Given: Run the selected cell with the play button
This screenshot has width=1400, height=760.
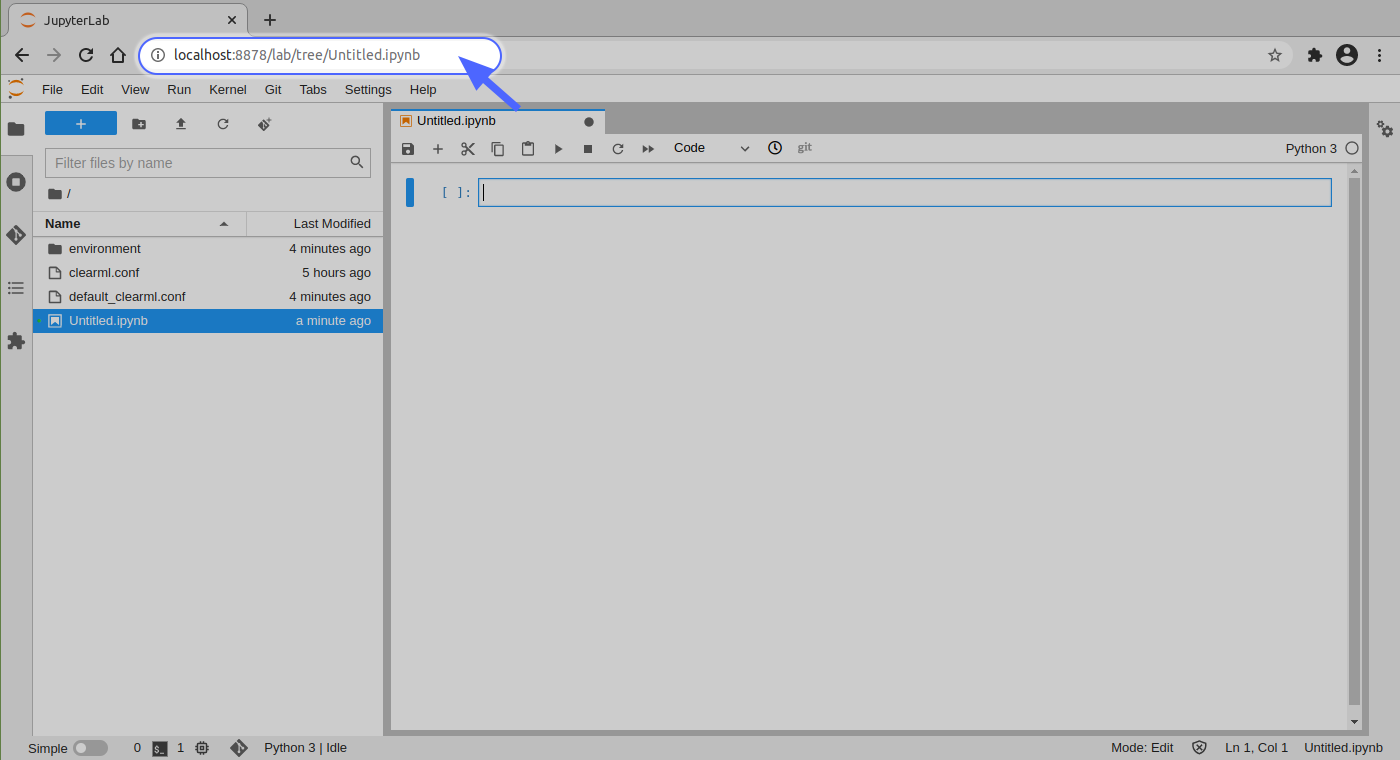Looking at the screenshot, I should tap(558, 149).
